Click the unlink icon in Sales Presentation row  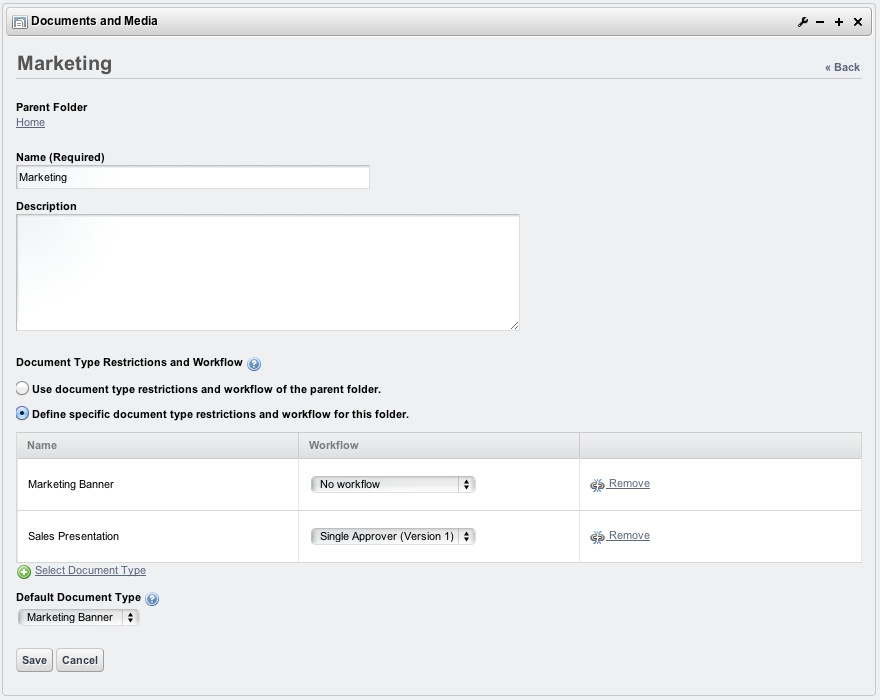pyautogui.click(x=597, y=537)
